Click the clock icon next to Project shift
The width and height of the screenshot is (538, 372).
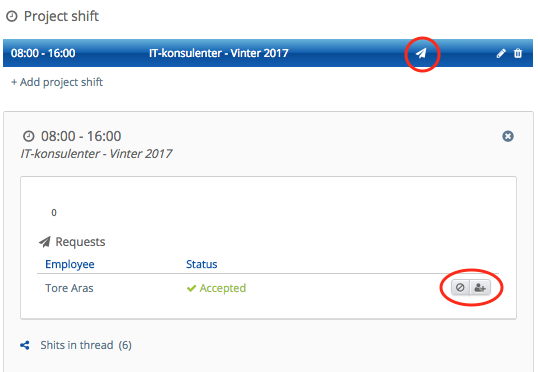tap(12, 16)
